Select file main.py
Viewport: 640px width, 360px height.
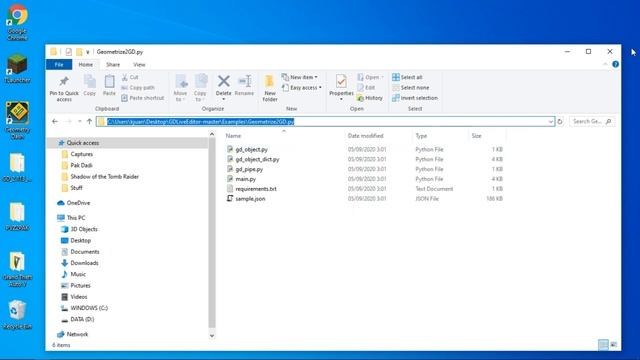point(245,179)
